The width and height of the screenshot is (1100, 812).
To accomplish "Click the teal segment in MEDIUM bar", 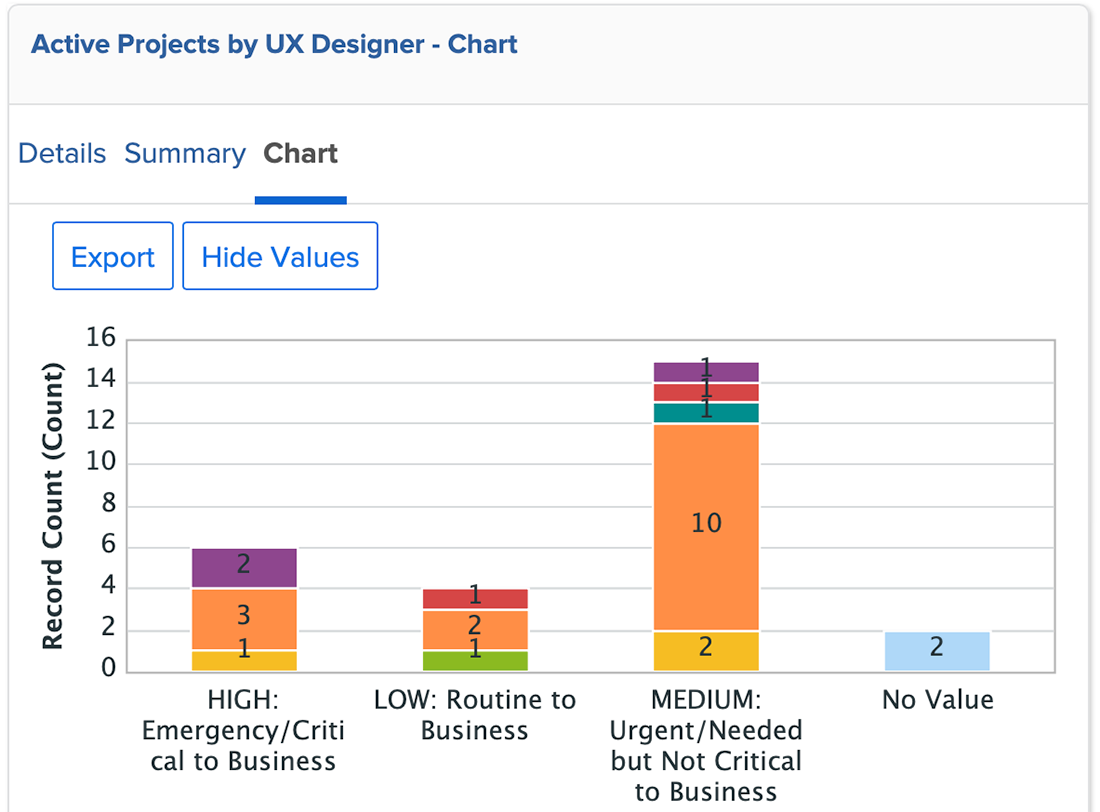I will [706, 413].
